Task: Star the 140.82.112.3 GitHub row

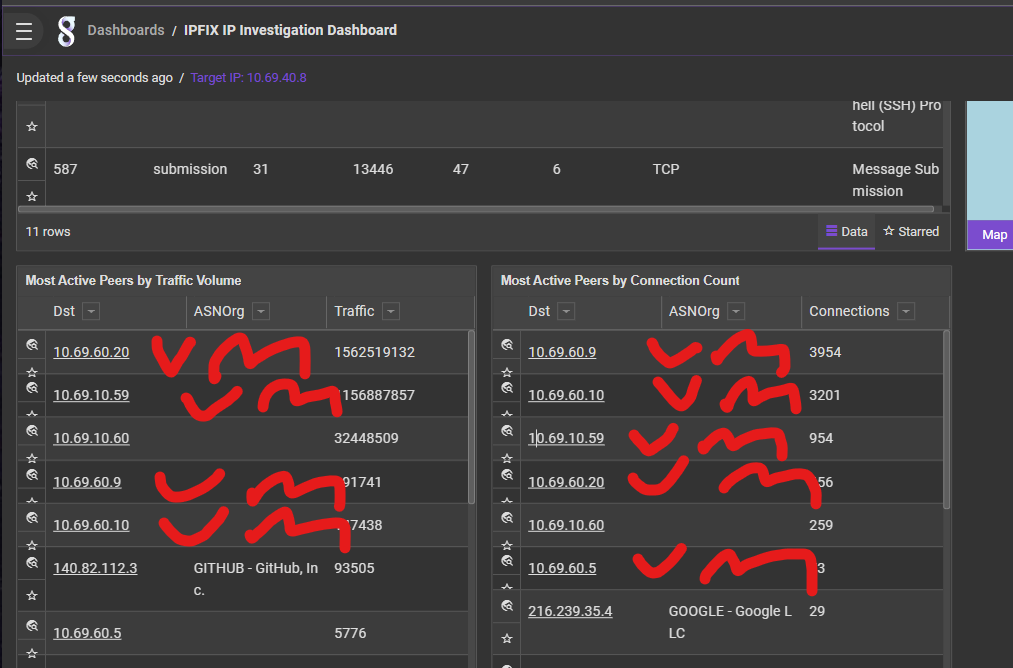Action: click(32, 595)
